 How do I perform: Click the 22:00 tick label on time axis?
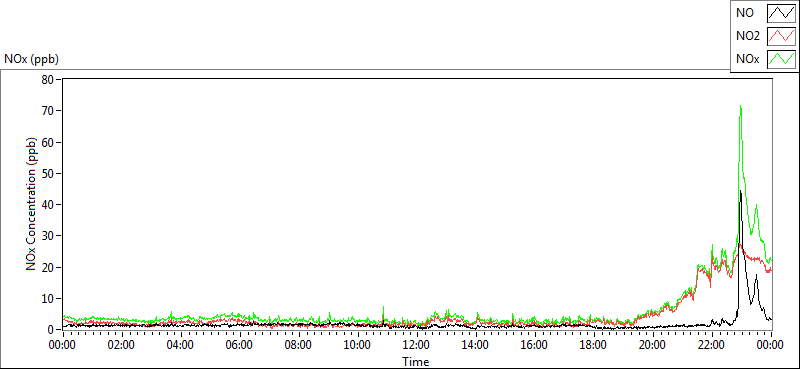pyautogui.click(x=712, y=345)
